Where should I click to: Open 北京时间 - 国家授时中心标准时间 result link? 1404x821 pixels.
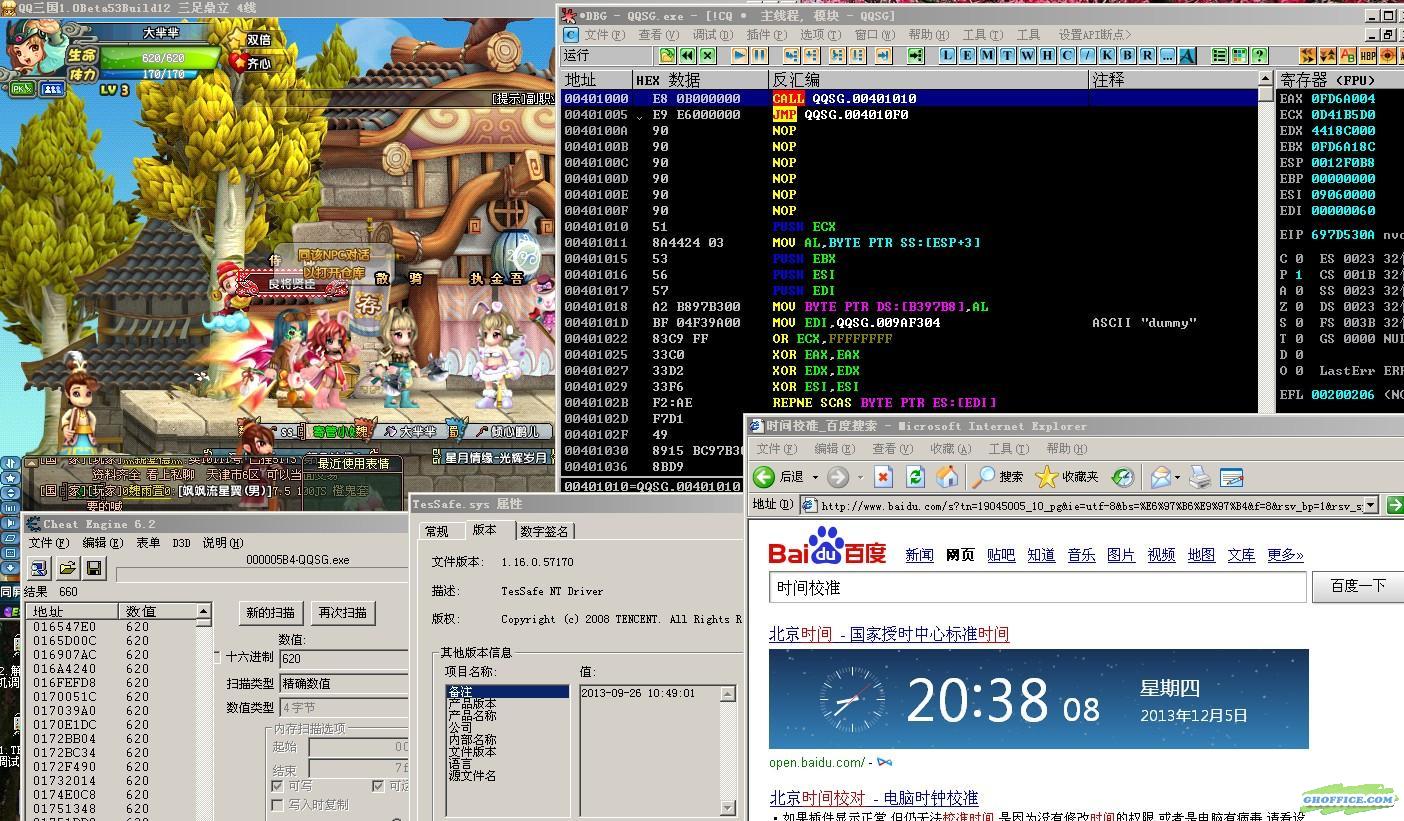tap(889, 634)
